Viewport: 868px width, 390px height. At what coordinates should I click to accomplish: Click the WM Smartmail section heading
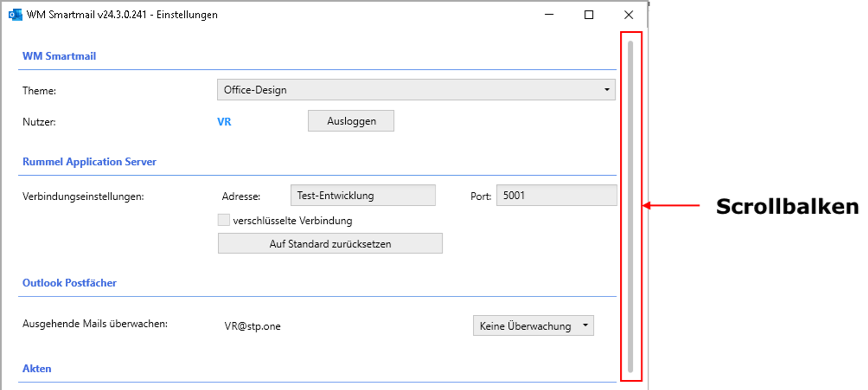point(59,56)
